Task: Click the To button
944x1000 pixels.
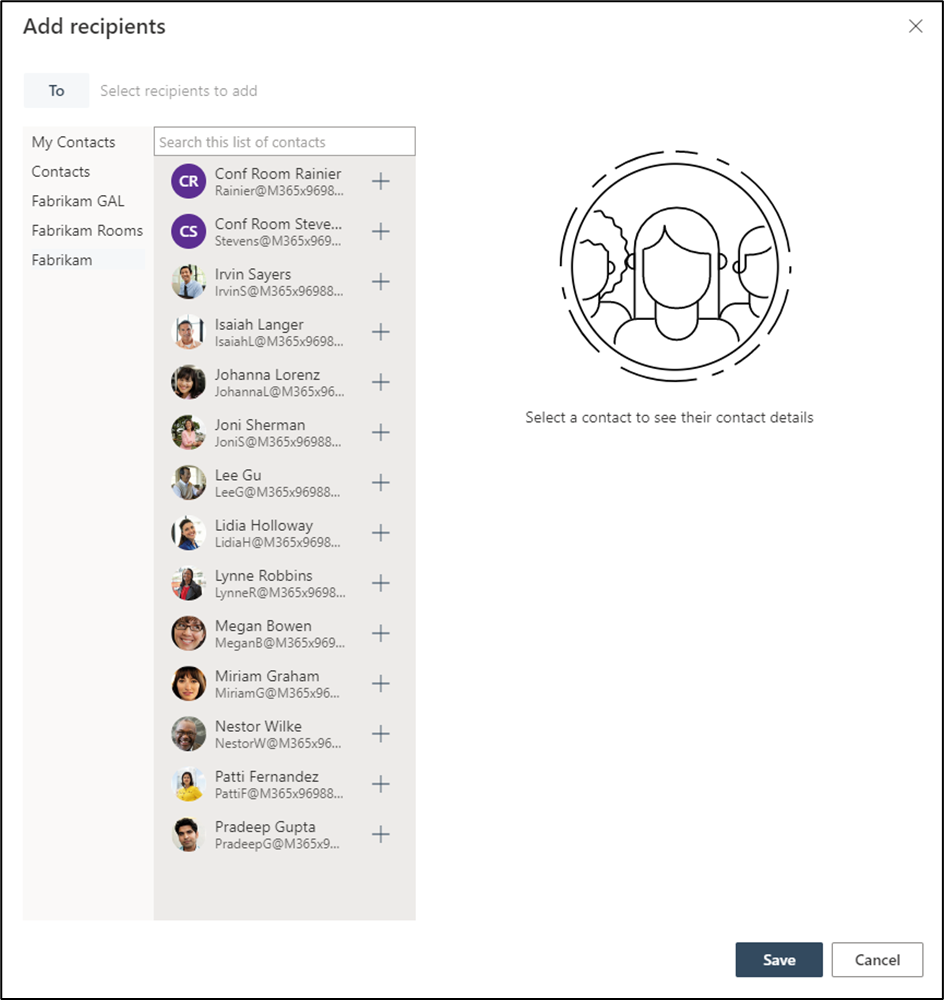Action: 56,91
